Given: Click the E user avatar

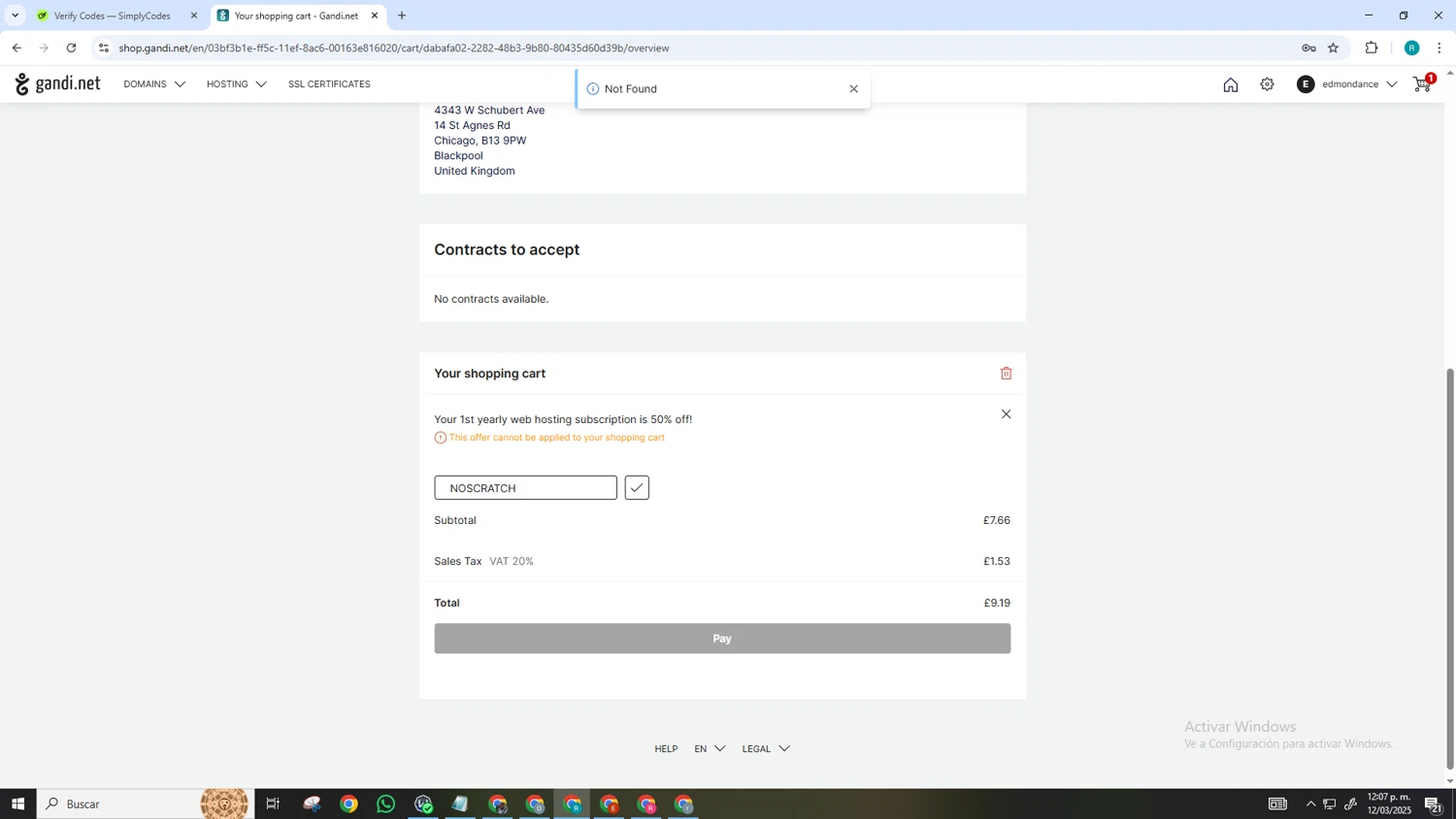Looking at the screenshot, I should [1306, 84].
